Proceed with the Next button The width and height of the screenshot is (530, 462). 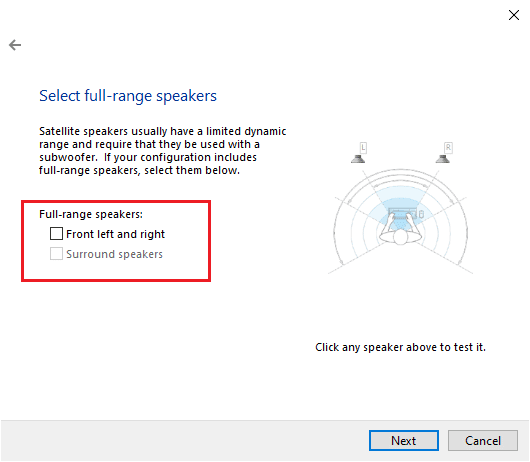click(404, 440)
